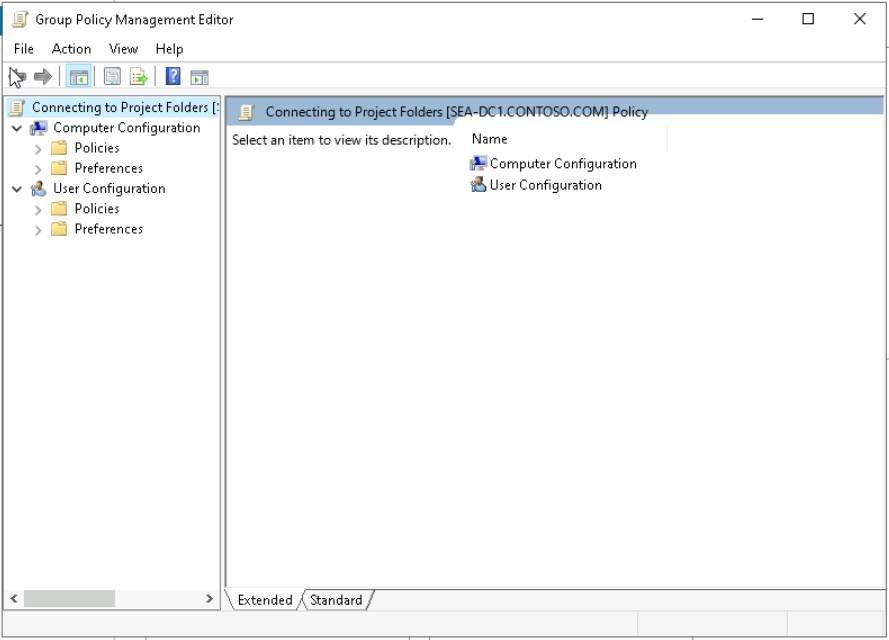Switch to the Extended tab
The height and width of the screenshot is (640, 889).
(x=265, y=600)
